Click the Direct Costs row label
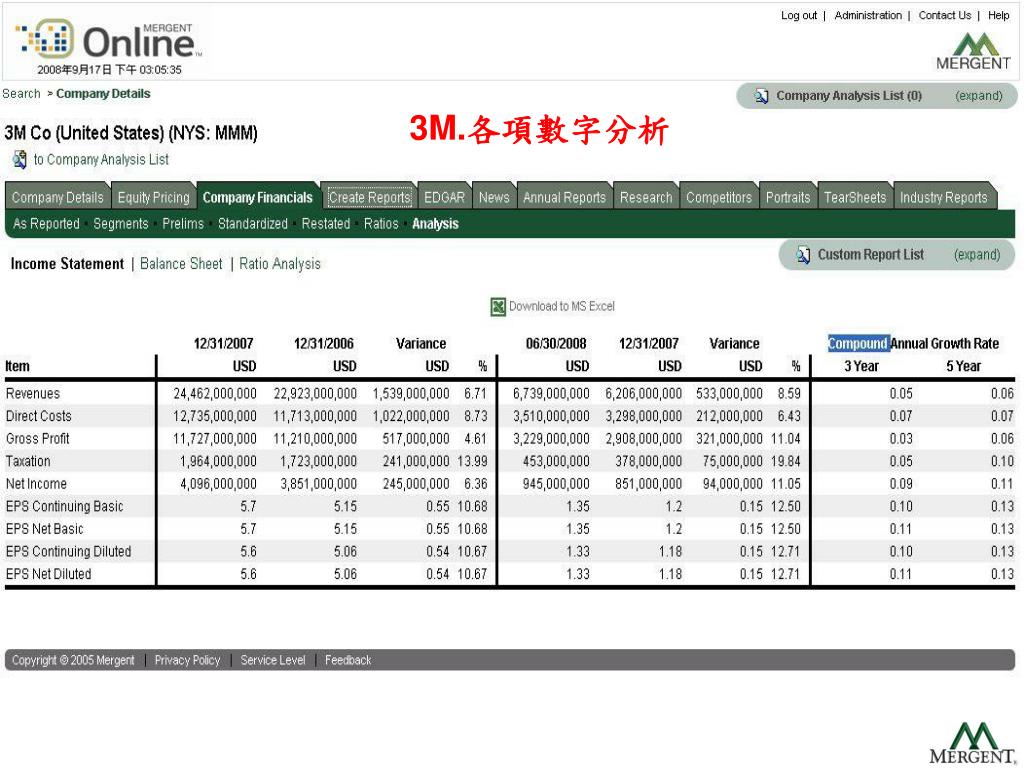Viewport: 1024px width, 768px height. (39, 416)
